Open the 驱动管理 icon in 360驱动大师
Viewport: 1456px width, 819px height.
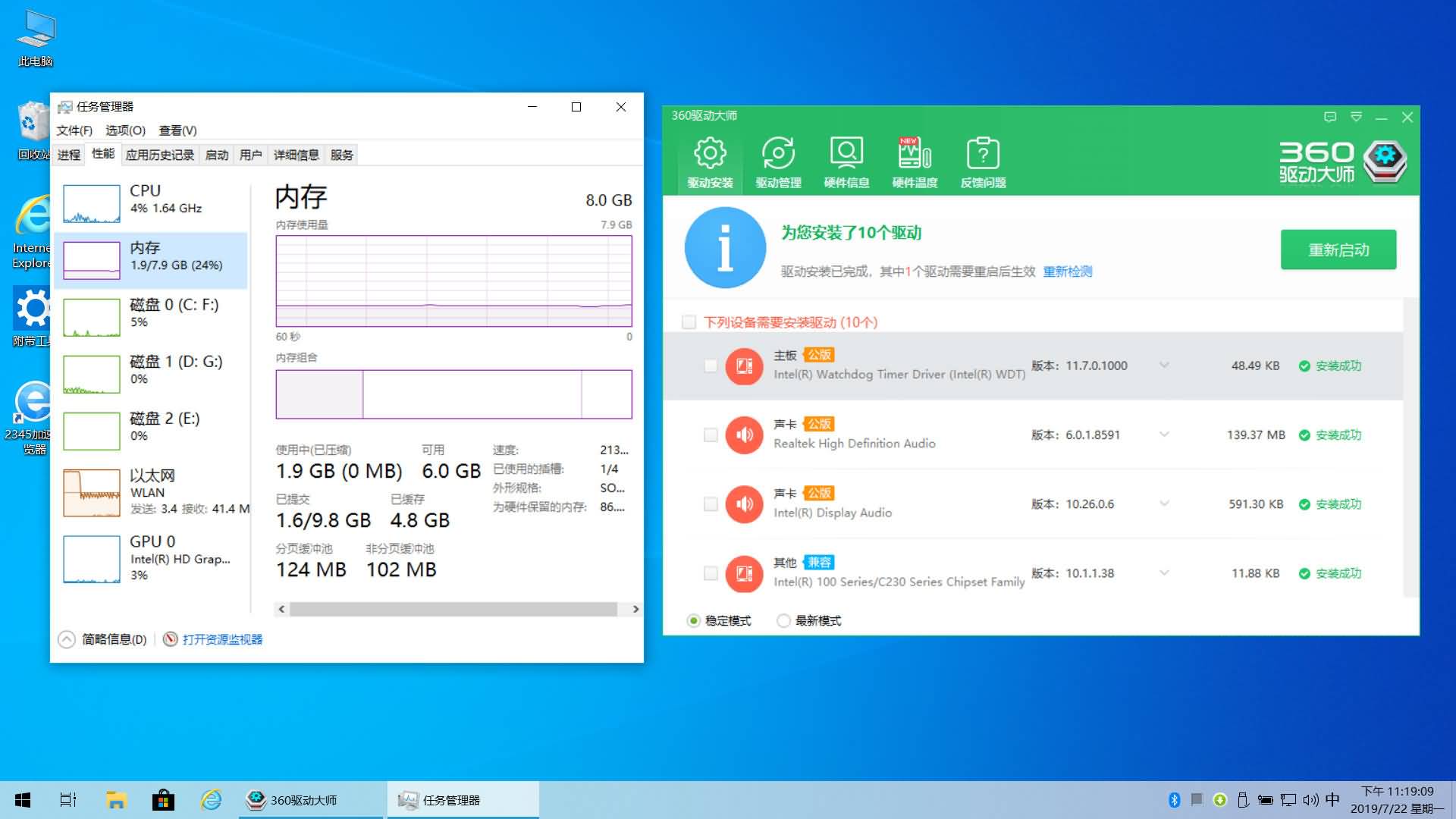pyautogui.click(x=778, y=162)
